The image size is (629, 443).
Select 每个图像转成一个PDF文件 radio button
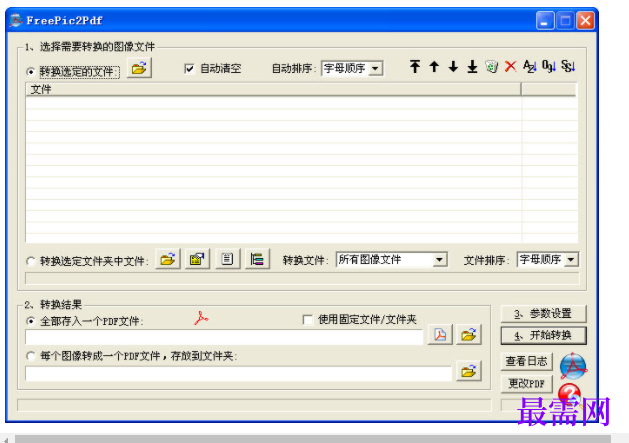[x=30, y=356]
